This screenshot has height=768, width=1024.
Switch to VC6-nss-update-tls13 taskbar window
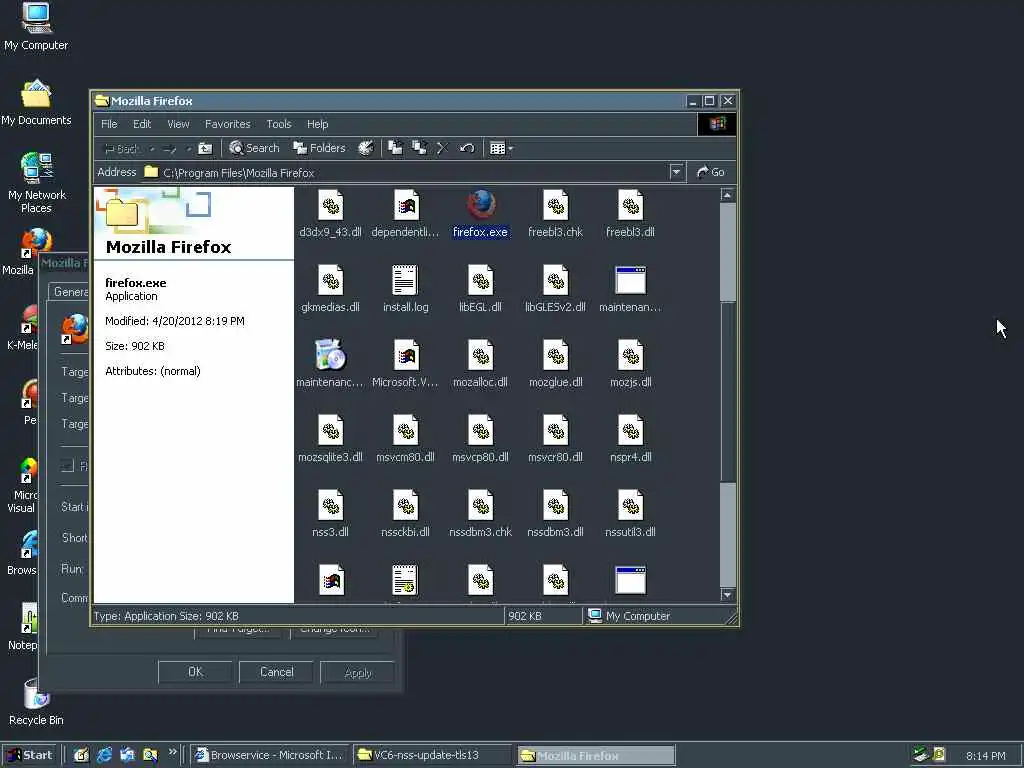[434, 755]
